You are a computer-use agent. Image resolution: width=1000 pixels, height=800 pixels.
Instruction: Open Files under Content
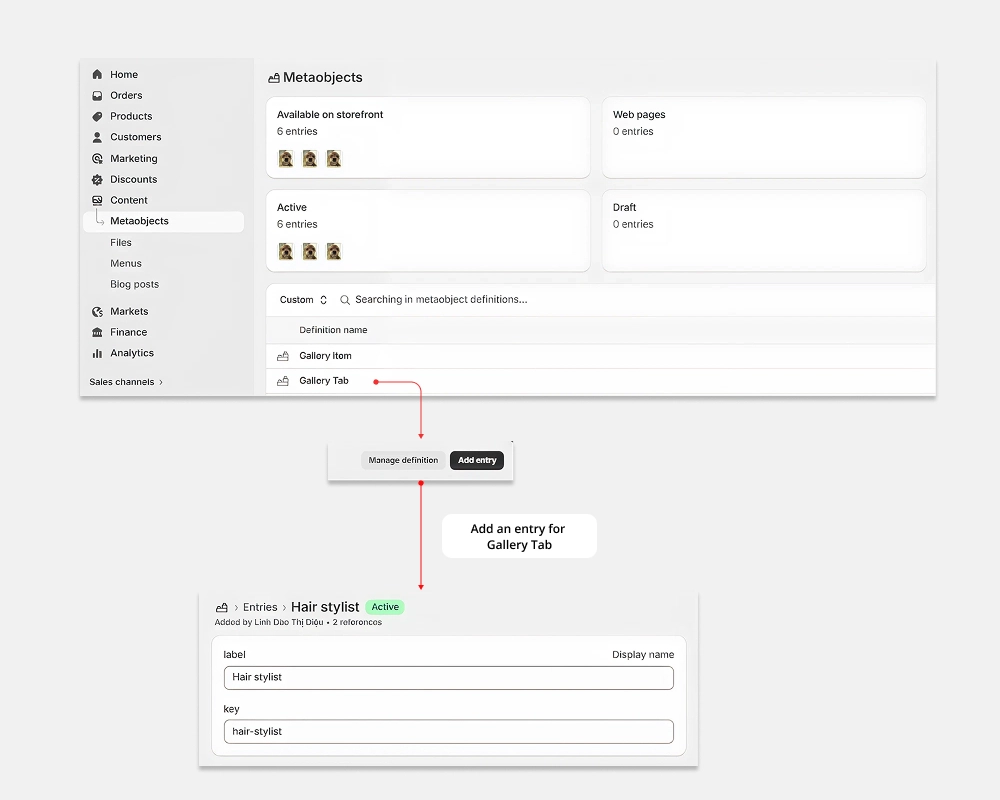(x=121, y=242)
